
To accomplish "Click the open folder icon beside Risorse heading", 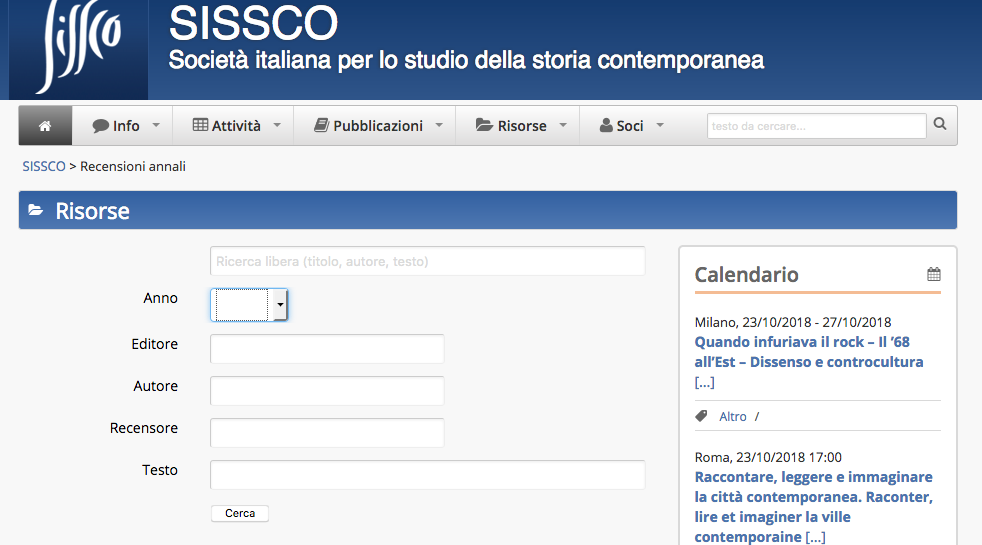I will 36,210.
